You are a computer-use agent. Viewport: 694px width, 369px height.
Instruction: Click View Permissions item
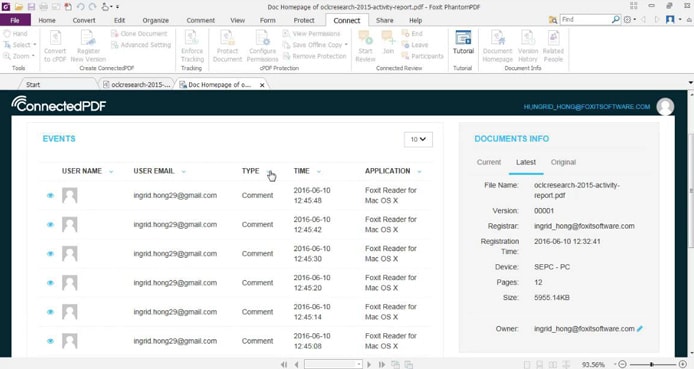pos(311,34)
